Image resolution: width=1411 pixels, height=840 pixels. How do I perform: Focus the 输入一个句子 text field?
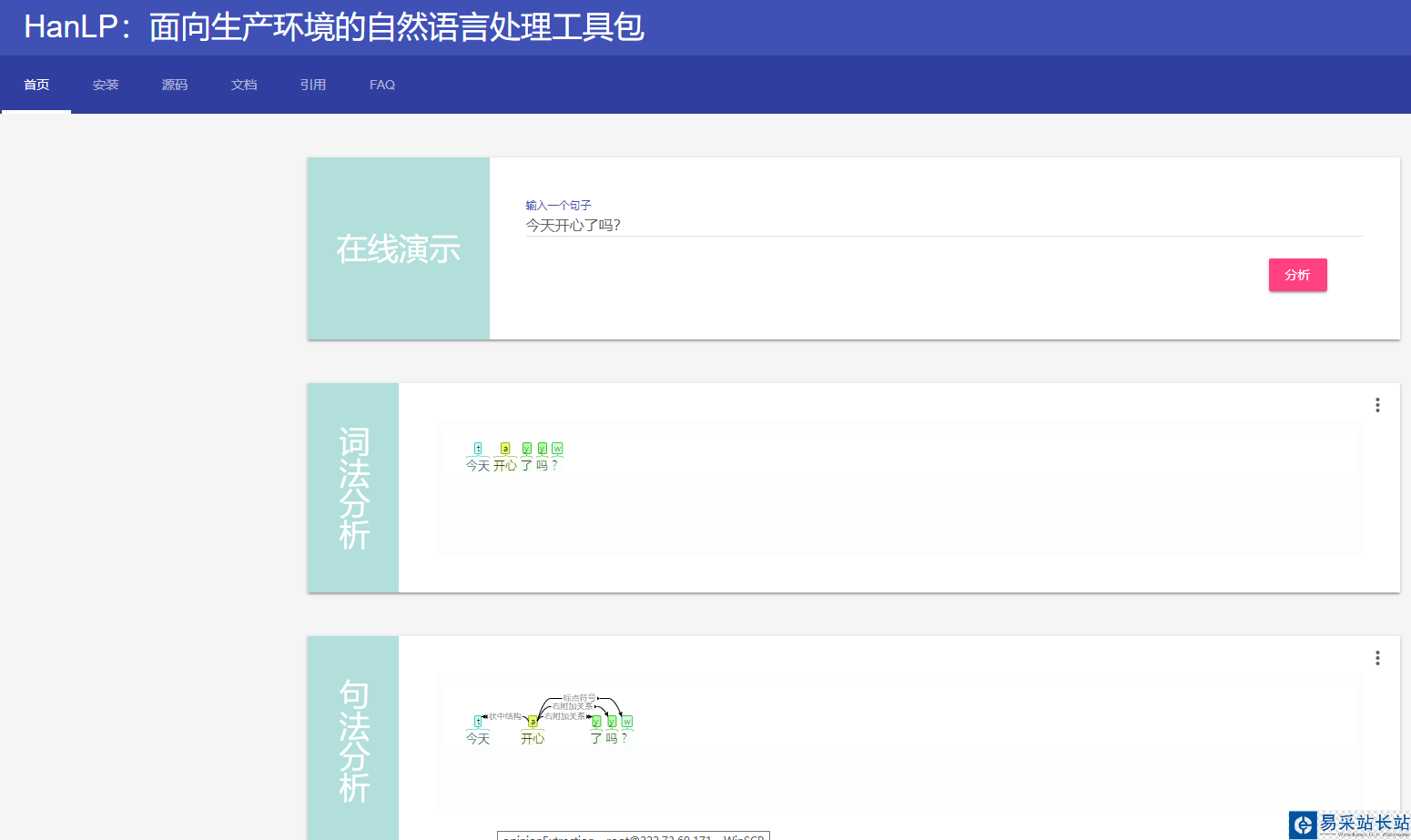944,225
